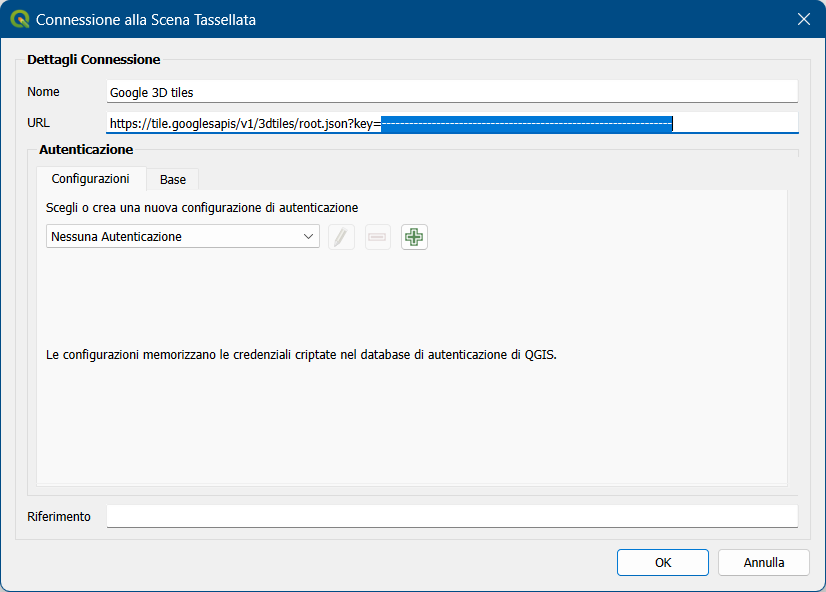Screen dimensions: 826x592
Task: Click the URL label
Action: pos(38,123)
